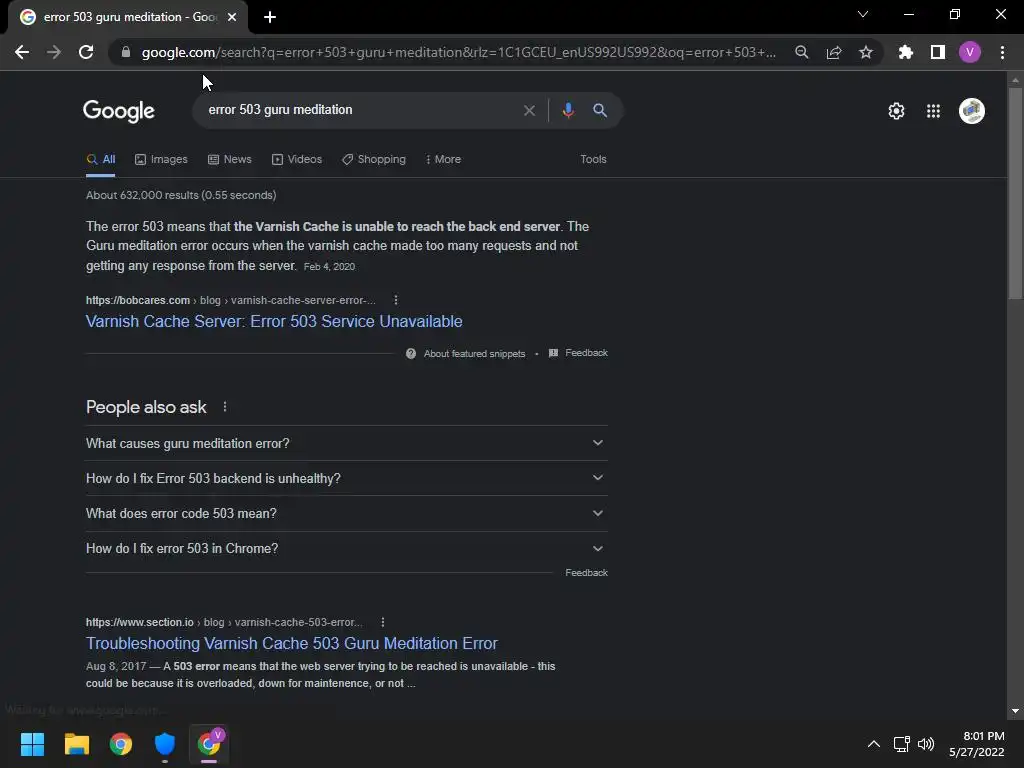The width and height of the screenshot is (1024, 768).
Task: Open the zoom magnifier in address bar
Action: tap(801, 52)
